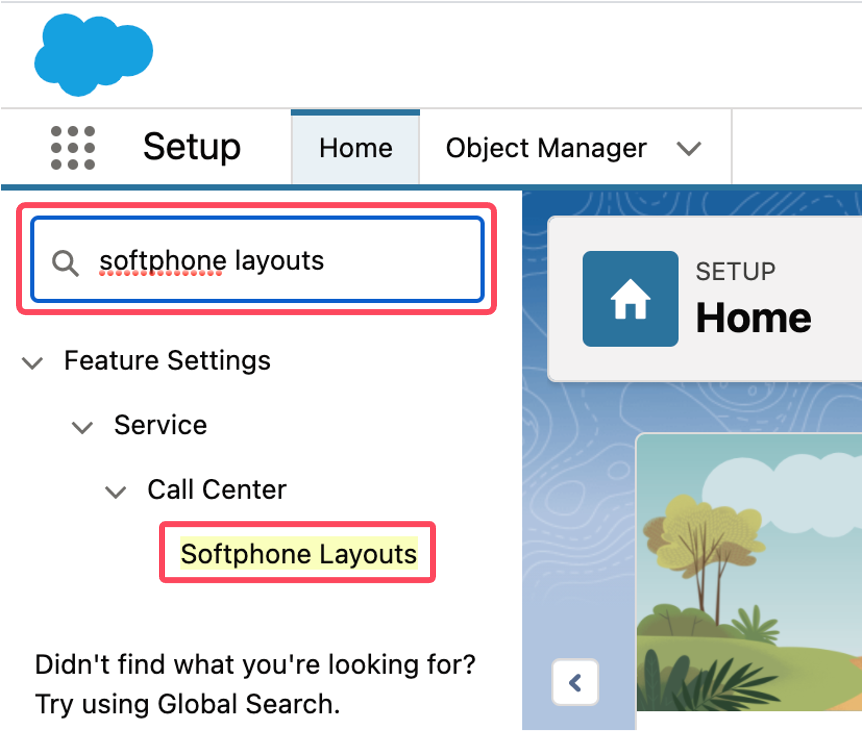Collapse the Call Center chevron
The image size is (862, 731).
point(115,491)
